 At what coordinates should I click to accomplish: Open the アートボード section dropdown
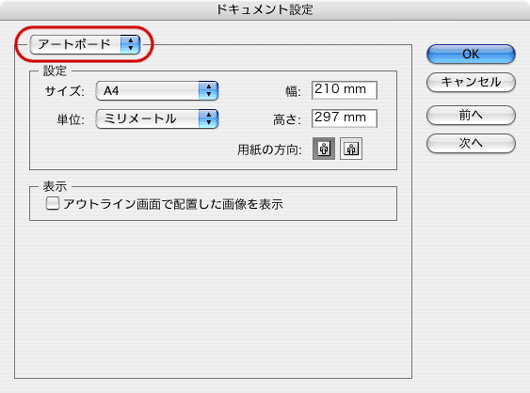(x=85, y=44)
